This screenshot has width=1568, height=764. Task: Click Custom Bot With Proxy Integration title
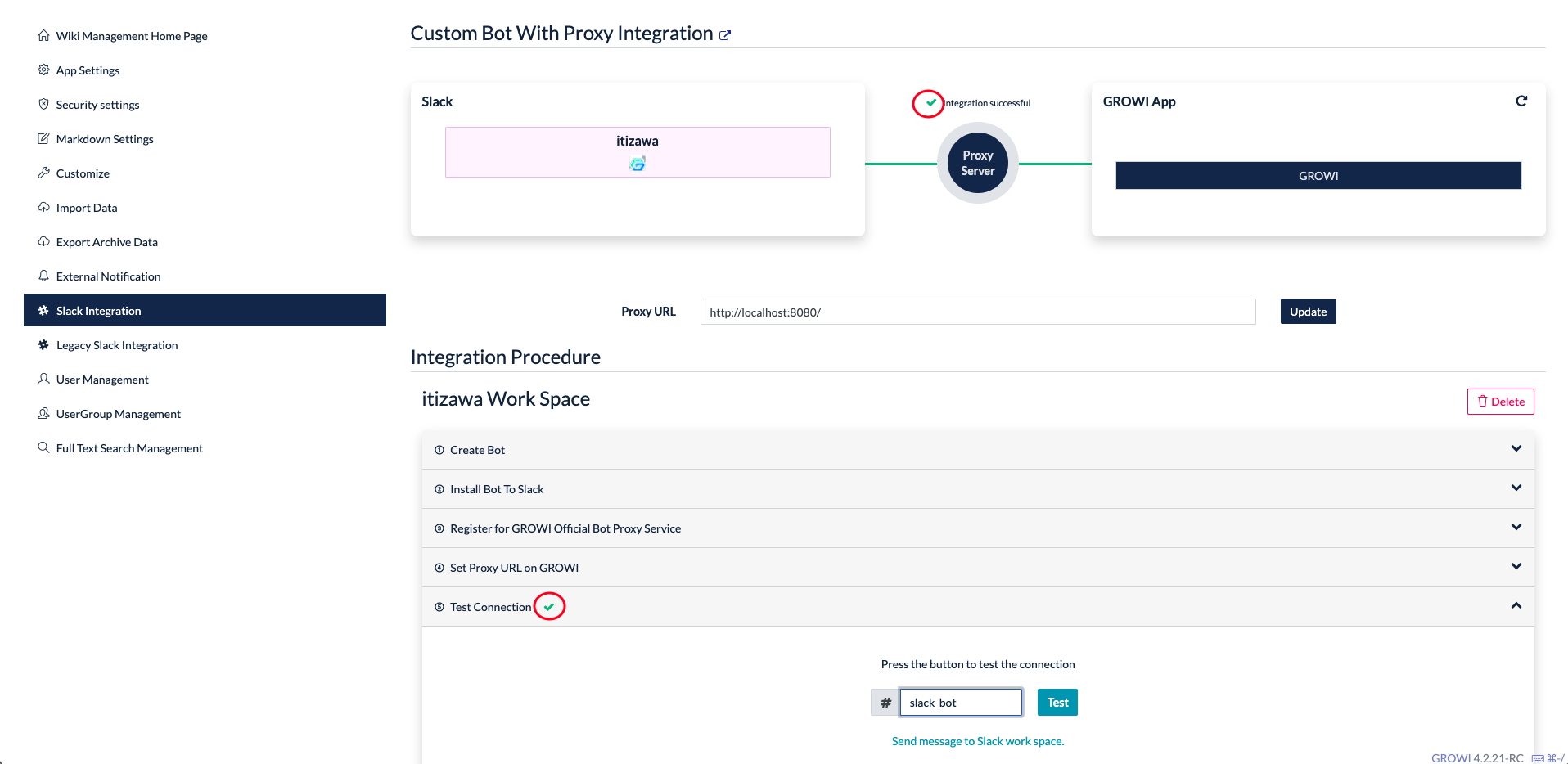pos(561,34)
